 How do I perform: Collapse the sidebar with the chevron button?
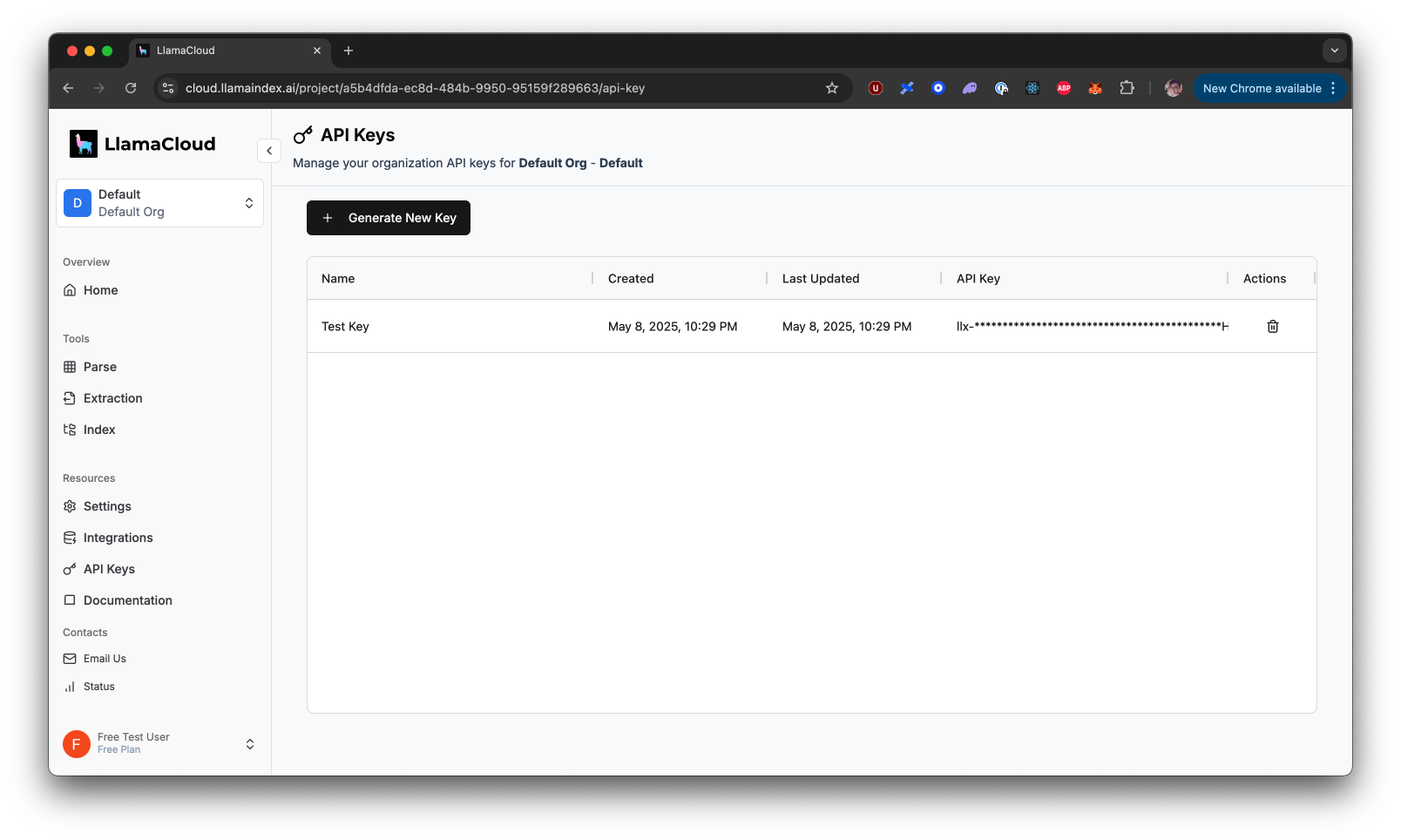pos(269,151)
